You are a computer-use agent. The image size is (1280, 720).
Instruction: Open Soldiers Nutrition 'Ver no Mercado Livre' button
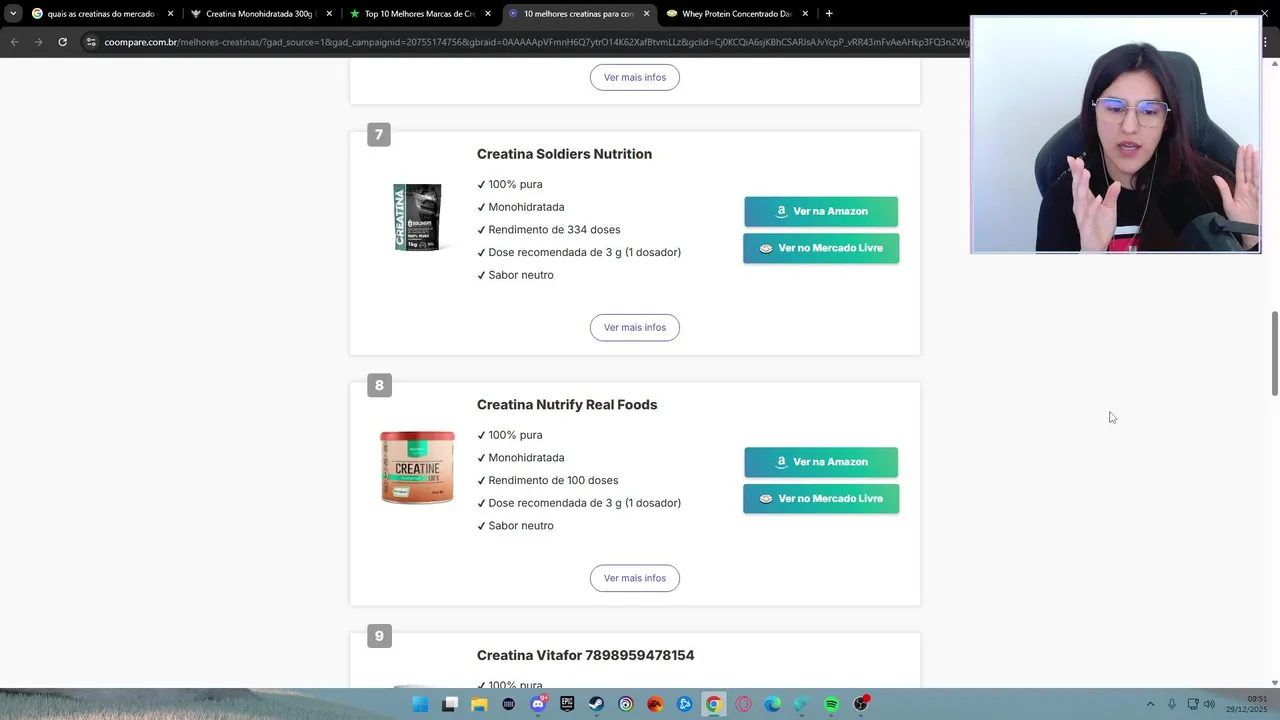coord(821,248)
